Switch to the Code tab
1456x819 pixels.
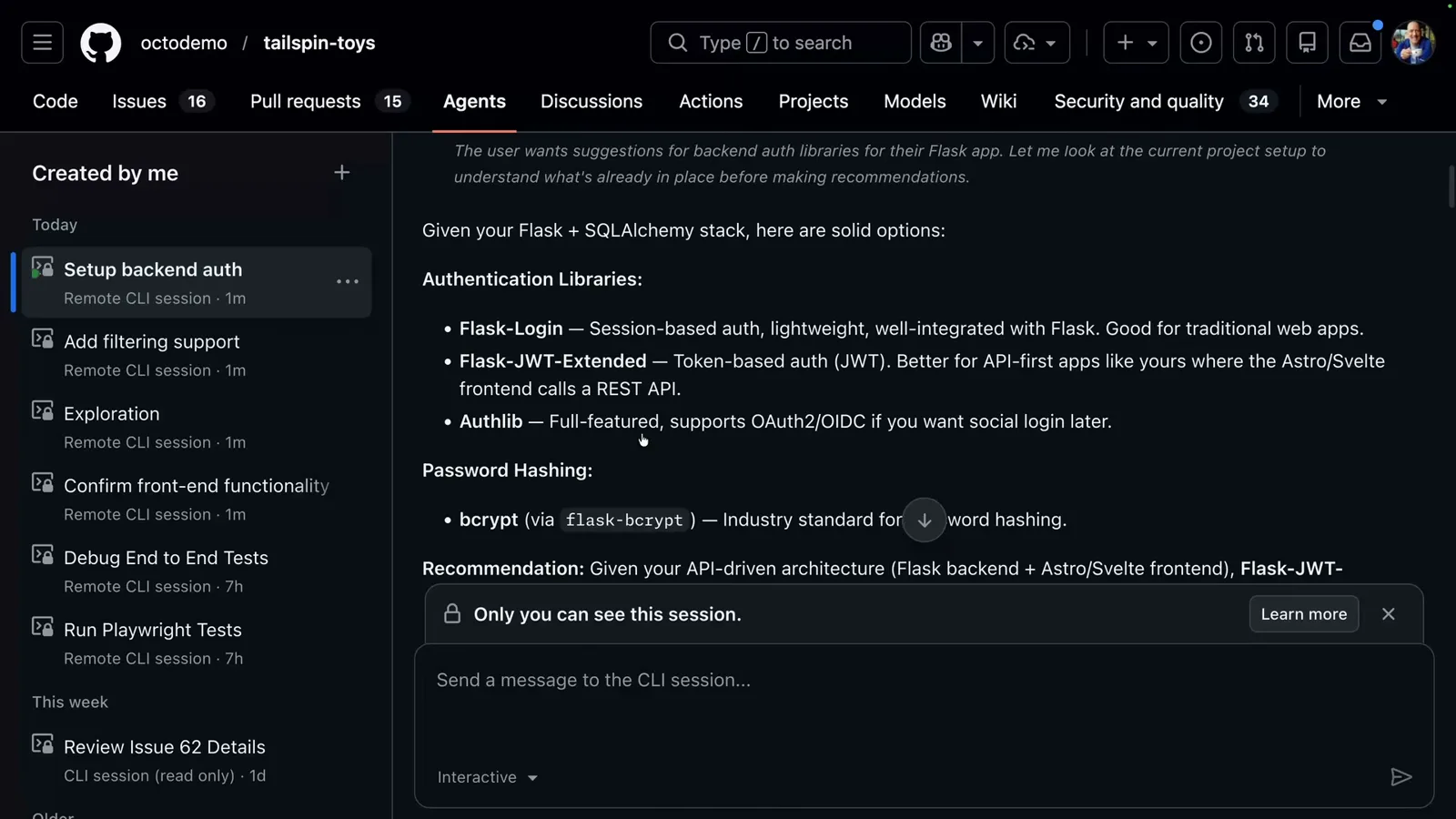56,101
